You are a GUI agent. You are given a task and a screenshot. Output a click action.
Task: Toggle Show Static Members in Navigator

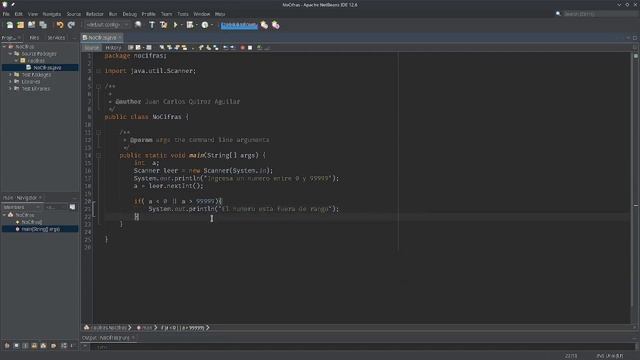click(25, 345)
